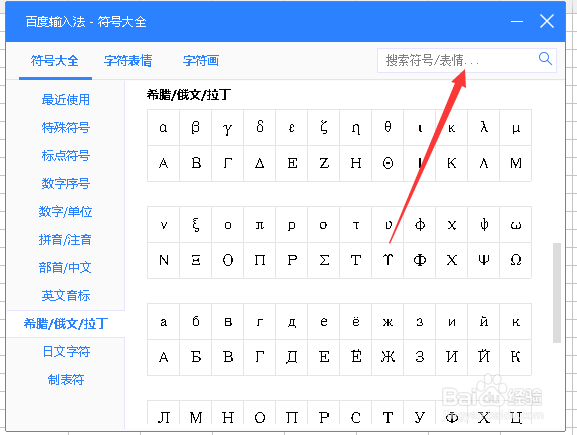The height and width of the screenshot is (435, 577).
Task: Select 希腊/俄文/拉丁 category
Action: coord(66,324)
